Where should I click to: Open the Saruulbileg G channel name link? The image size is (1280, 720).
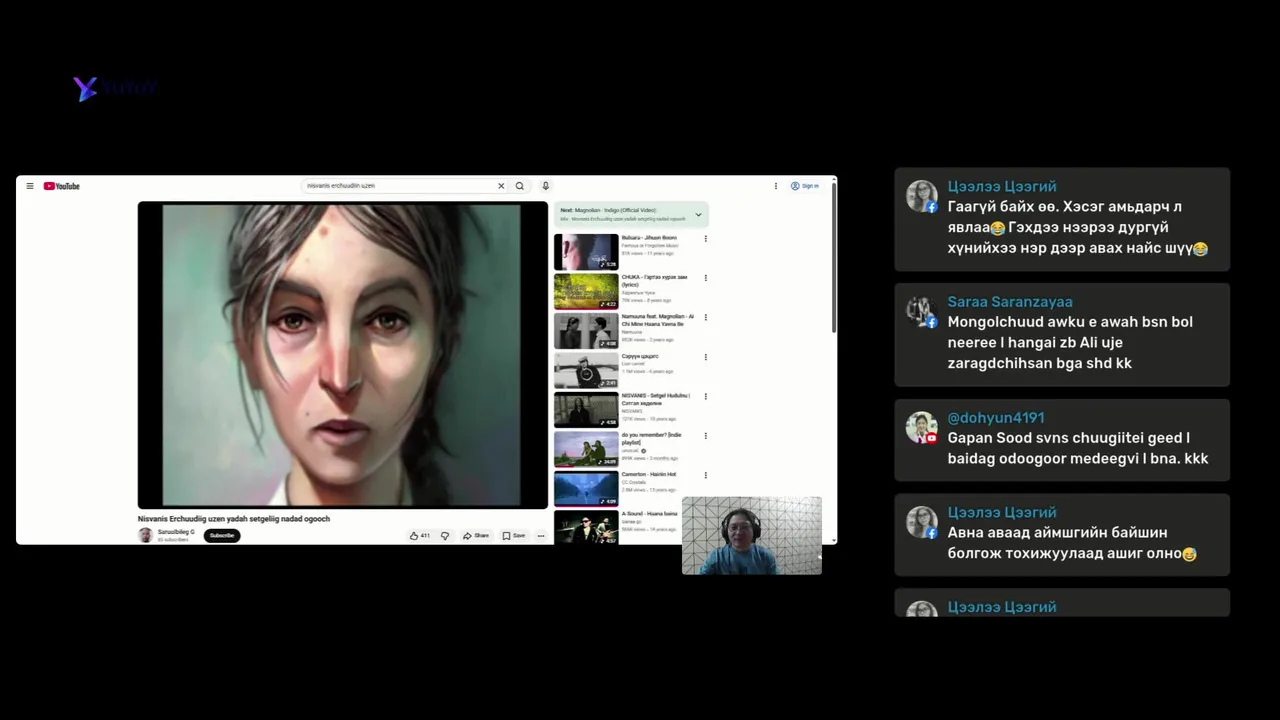[176, 532]
